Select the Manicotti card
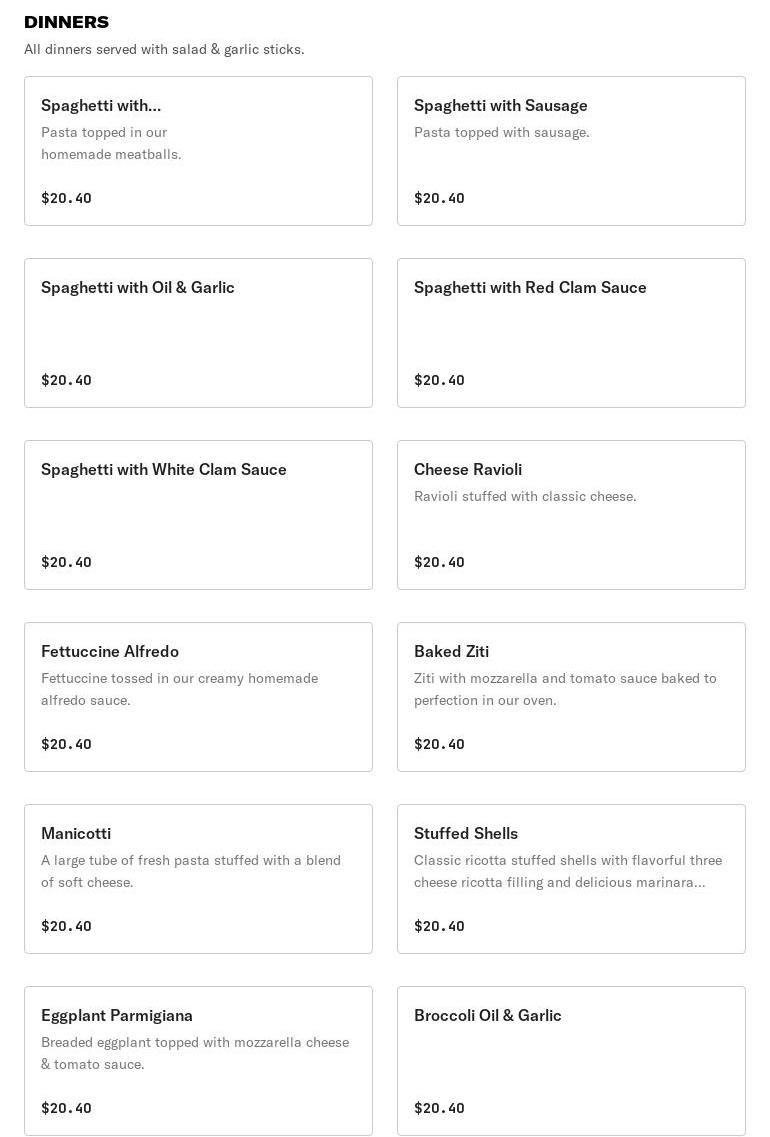This screenshot has width=770, height=1137. (x=198, y=879)
